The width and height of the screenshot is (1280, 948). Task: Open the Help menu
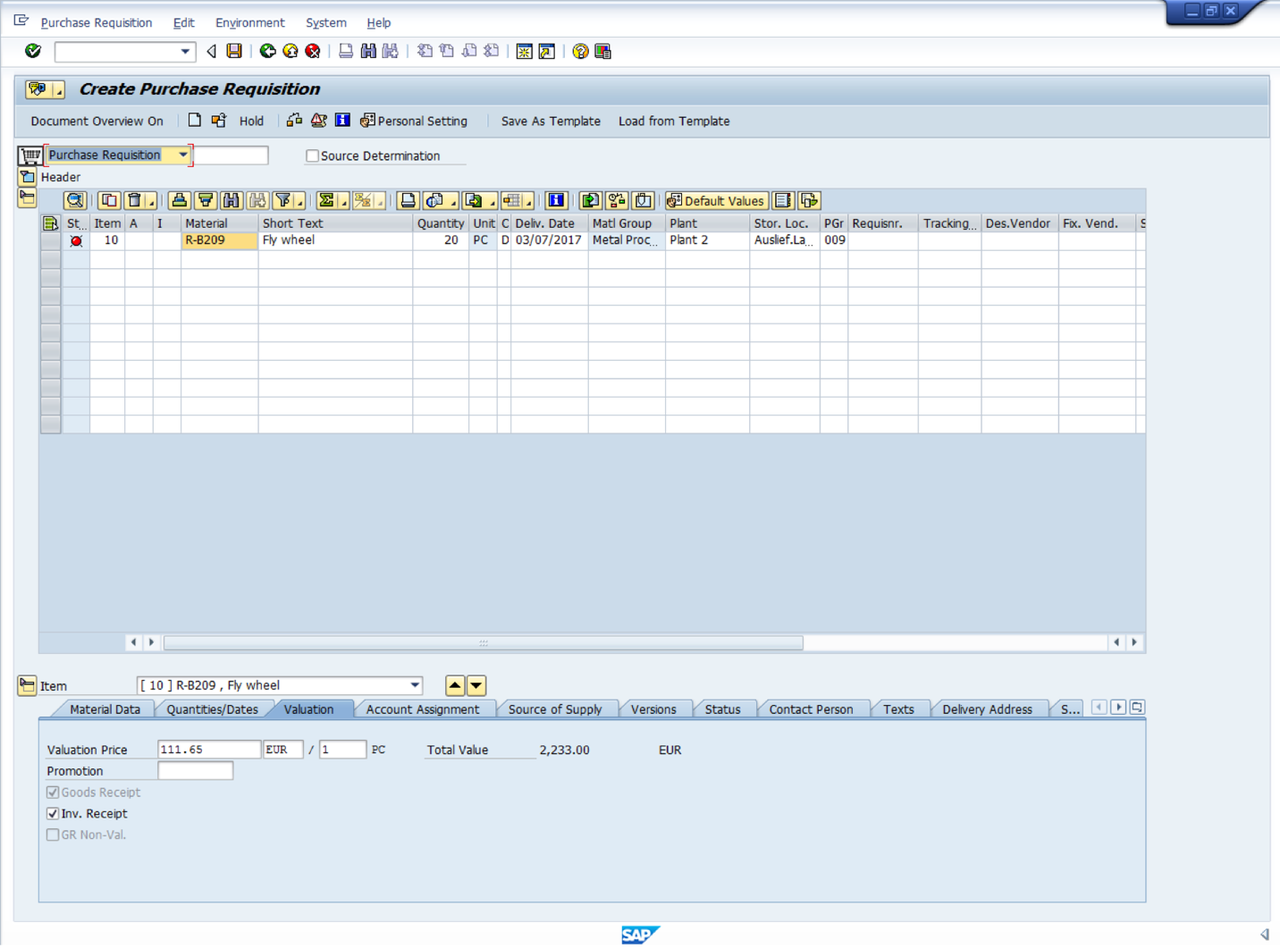[379, 22]
